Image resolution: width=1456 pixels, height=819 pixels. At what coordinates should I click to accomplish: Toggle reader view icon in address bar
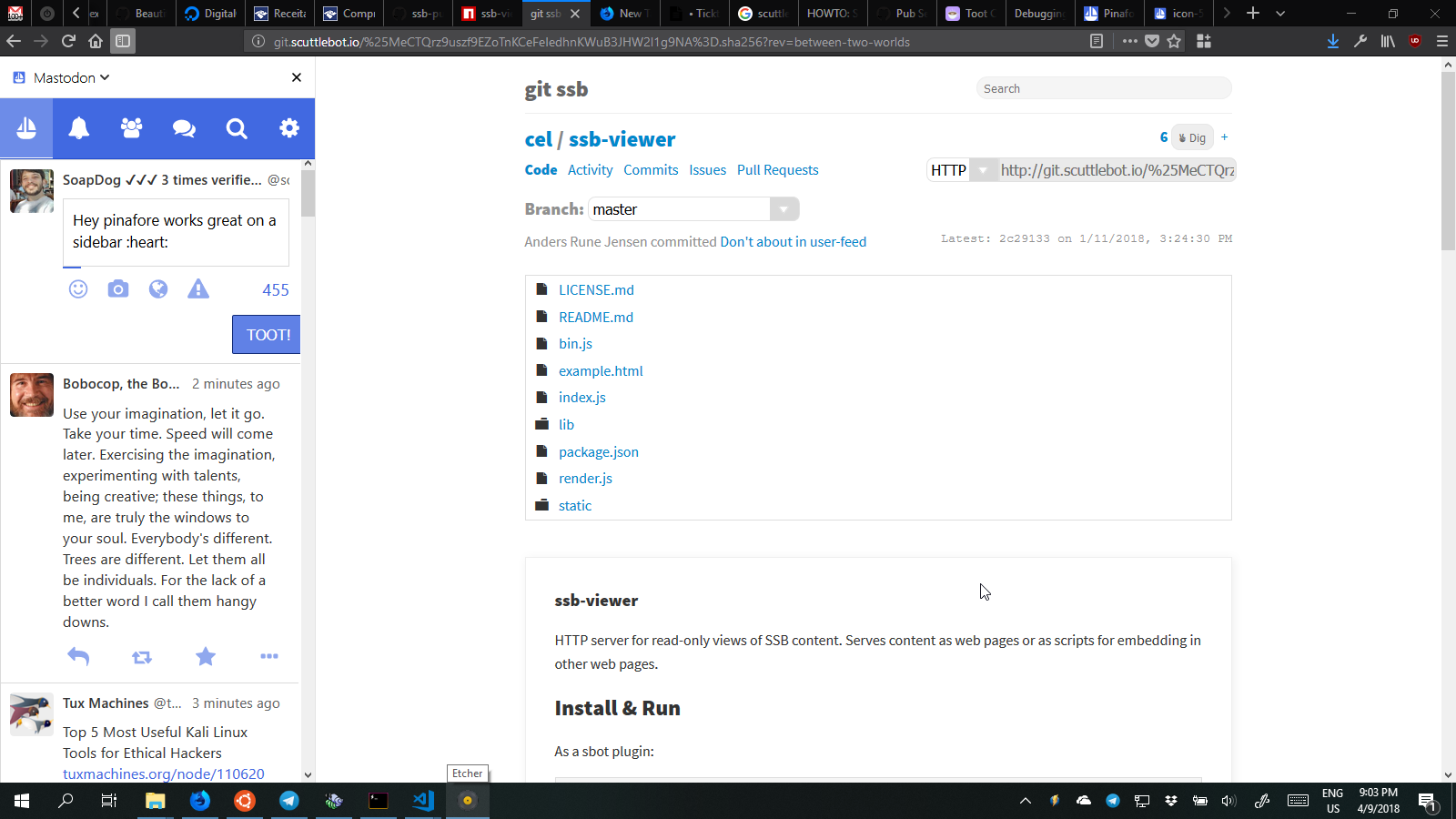pos(1097,41)
